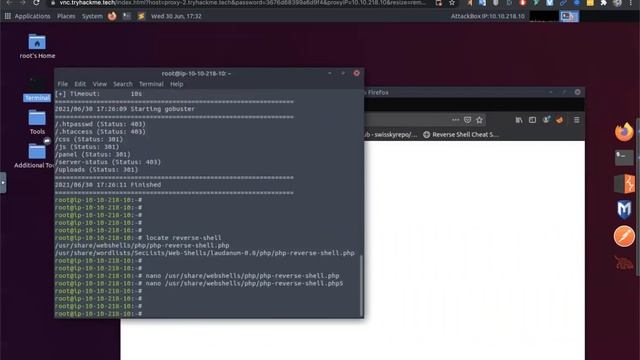Click the terminal launcher in the top panel
The height and width of the screenshot is (360, 640).
point(127,16)
